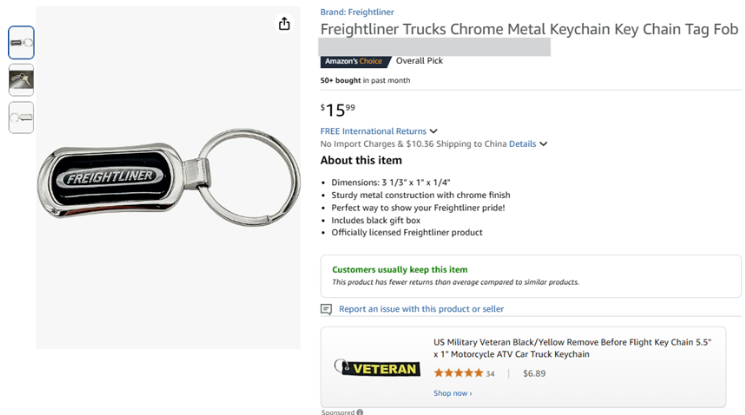Click the main Freightliner keychain image
The height and width of the screenshot is (415, 745).
(168, 178)
